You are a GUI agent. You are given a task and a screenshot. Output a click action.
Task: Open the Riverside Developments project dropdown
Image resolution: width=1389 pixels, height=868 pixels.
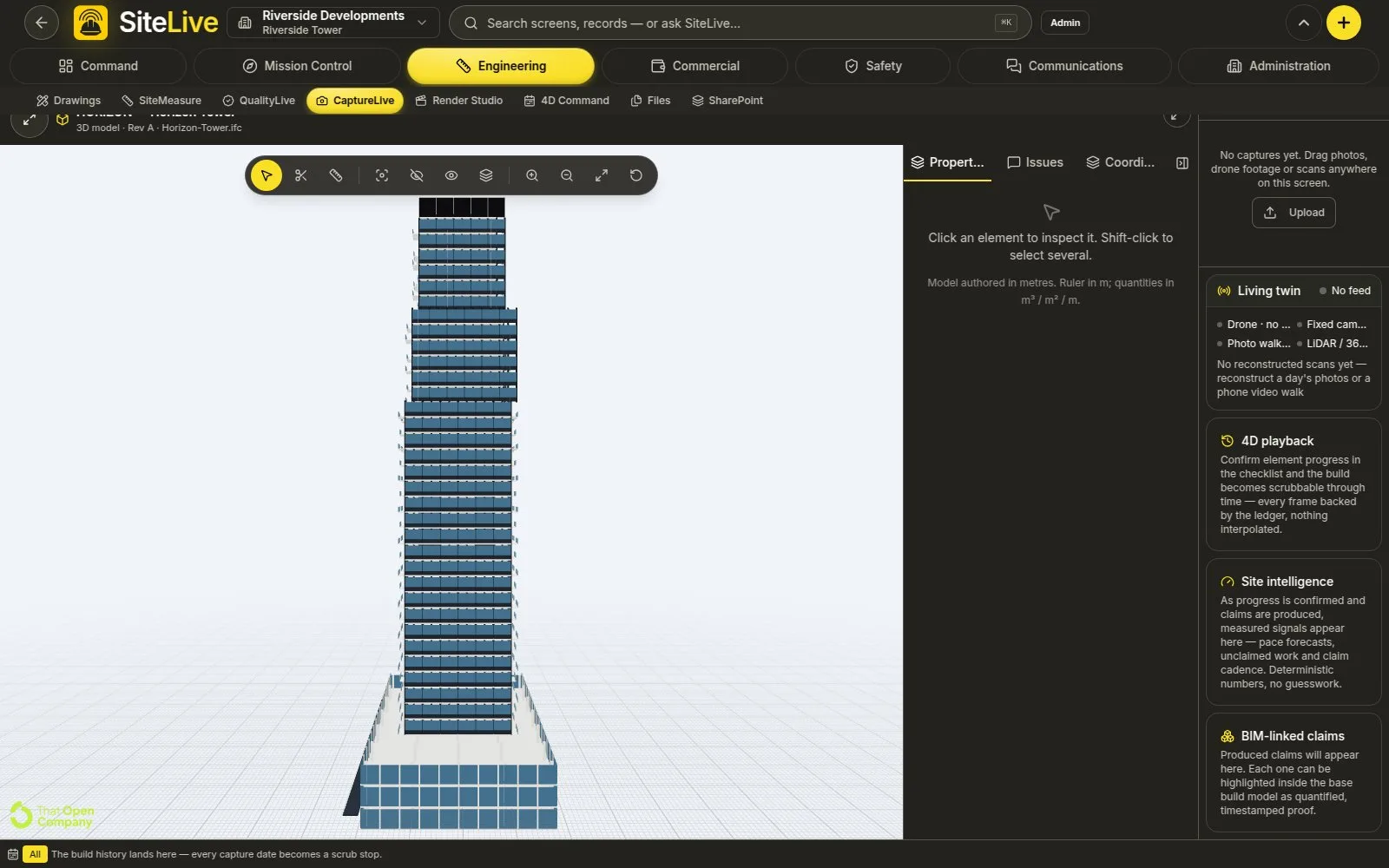click(333, 23)
